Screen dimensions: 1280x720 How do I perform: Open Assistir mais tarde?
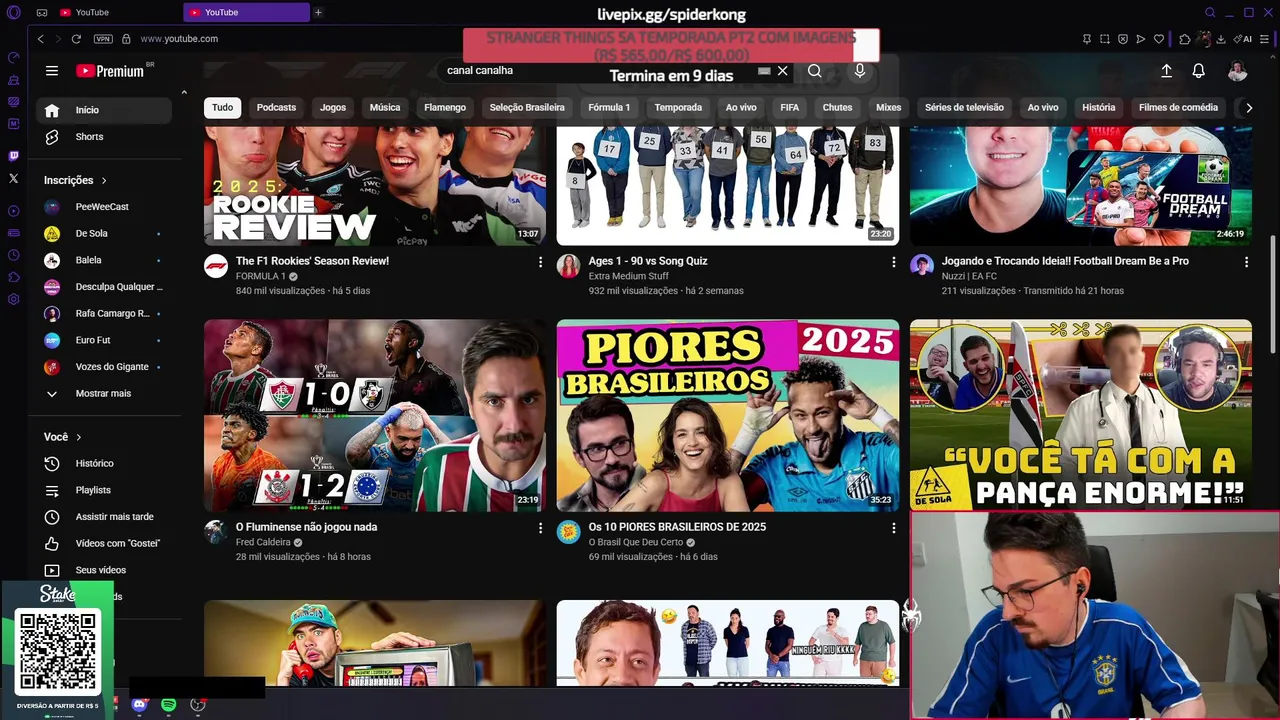coord(104,517)
